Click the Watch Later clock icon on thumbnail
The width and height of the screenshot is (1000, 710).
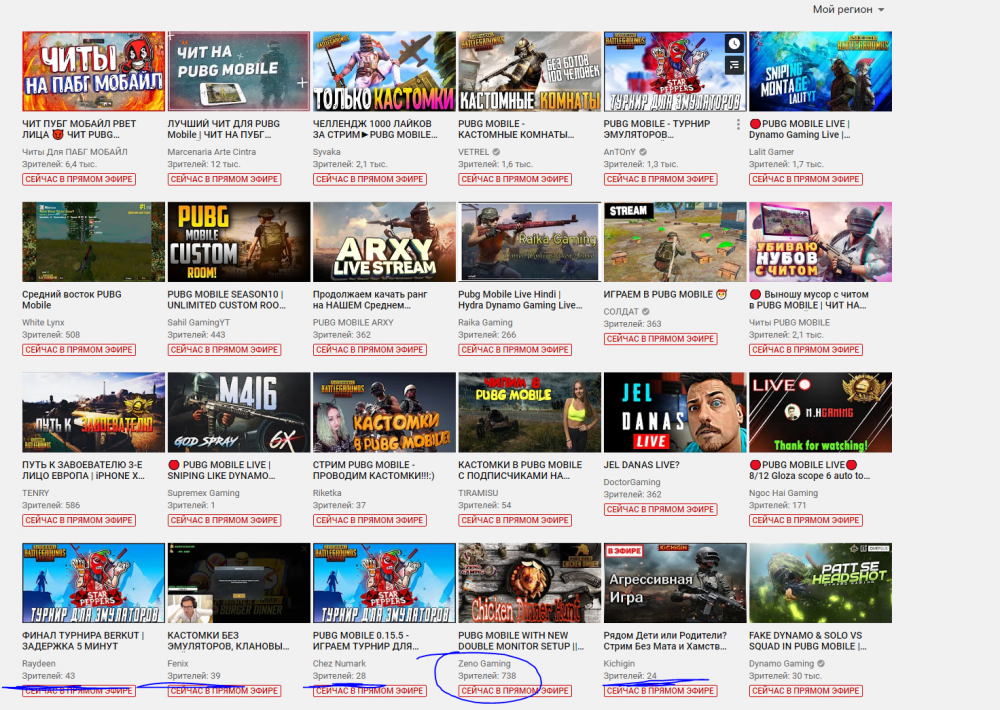click(734, 44)
